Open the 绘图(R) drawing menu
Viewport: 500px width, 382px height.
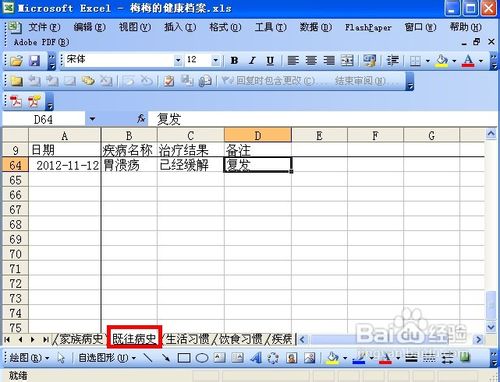(x=29, y=358)
